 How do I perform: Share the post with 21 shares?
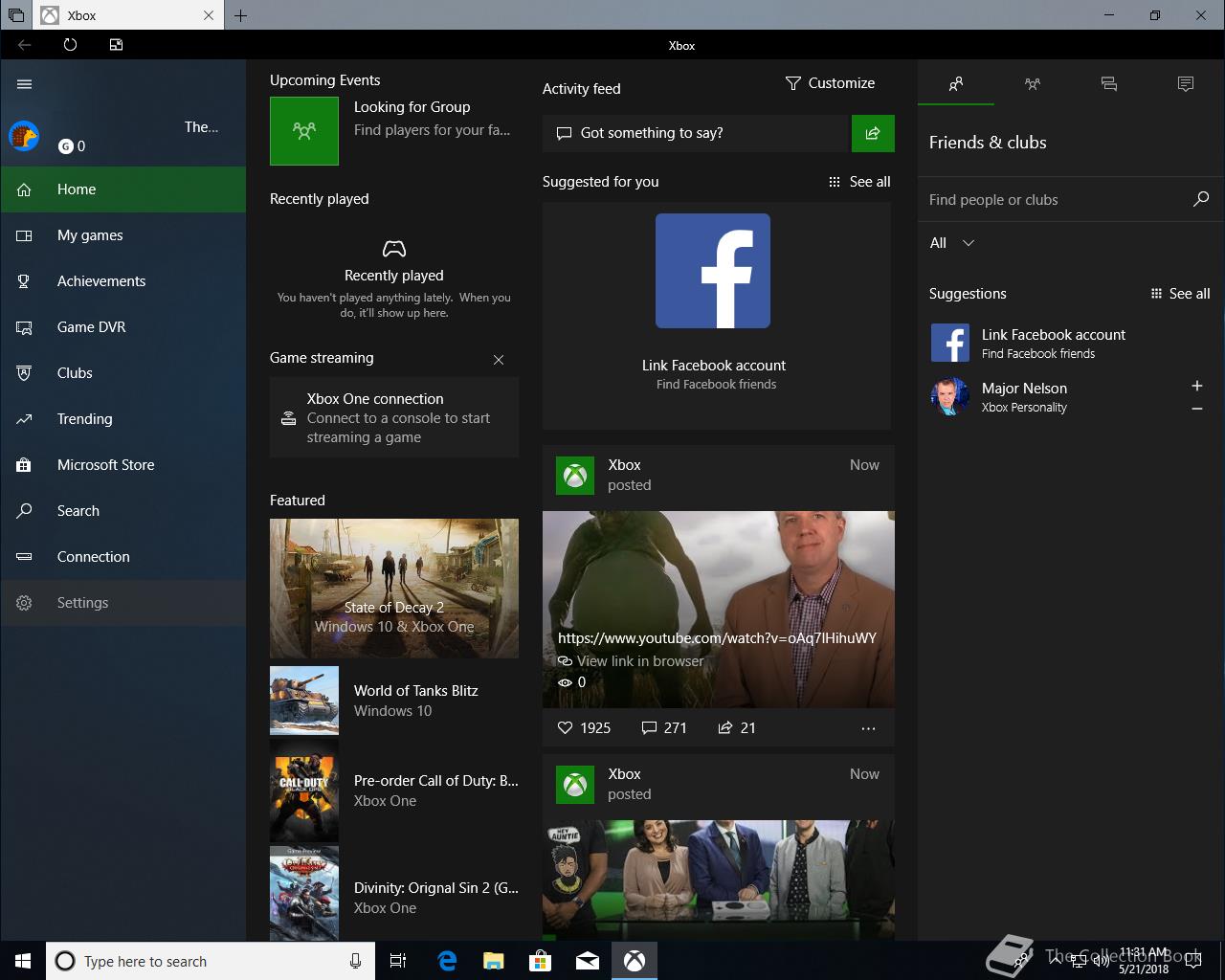(x=737, y=728)
